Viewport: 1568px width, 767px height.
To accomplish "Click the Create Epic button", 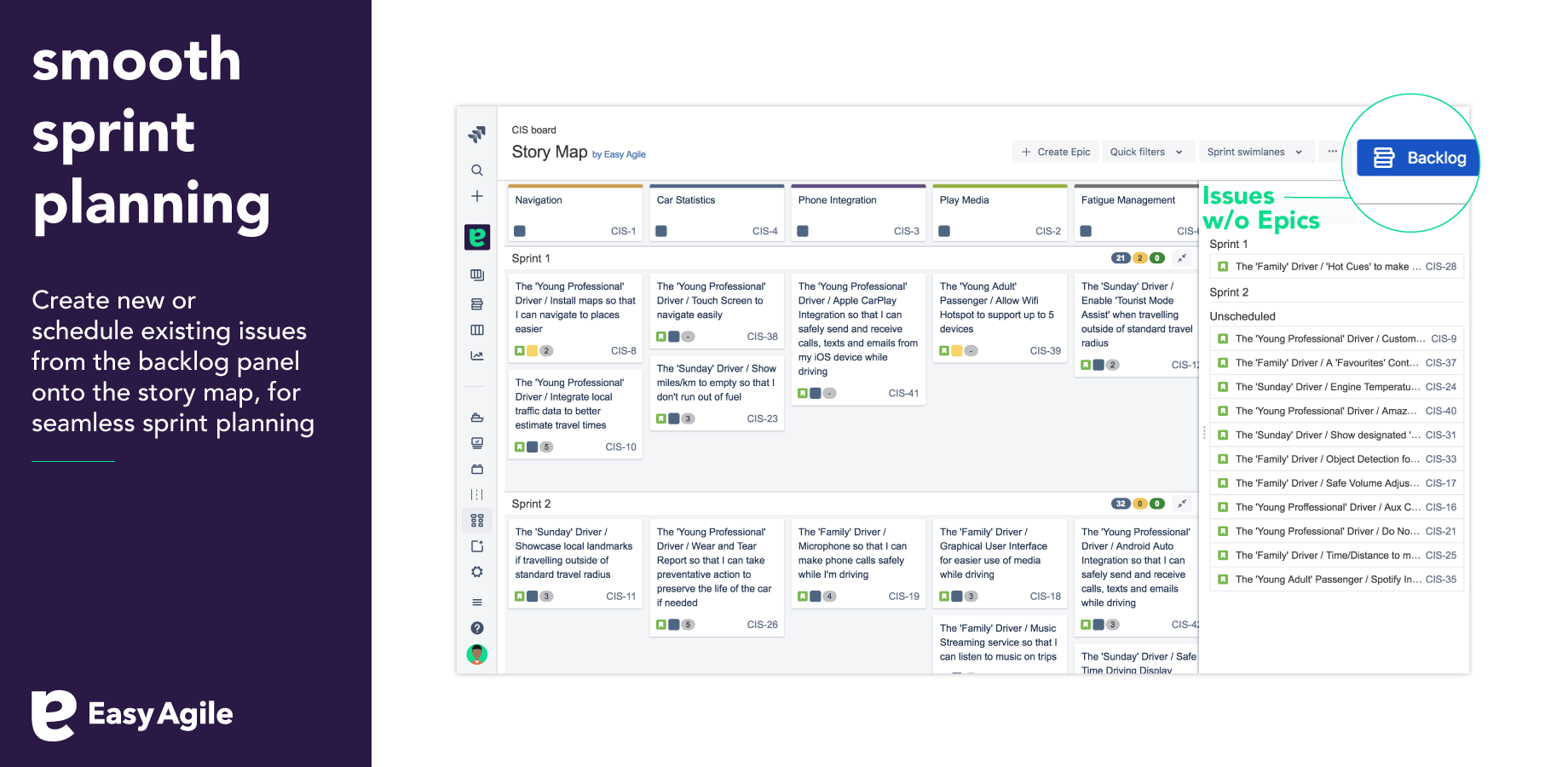I will click(1055, 152).
